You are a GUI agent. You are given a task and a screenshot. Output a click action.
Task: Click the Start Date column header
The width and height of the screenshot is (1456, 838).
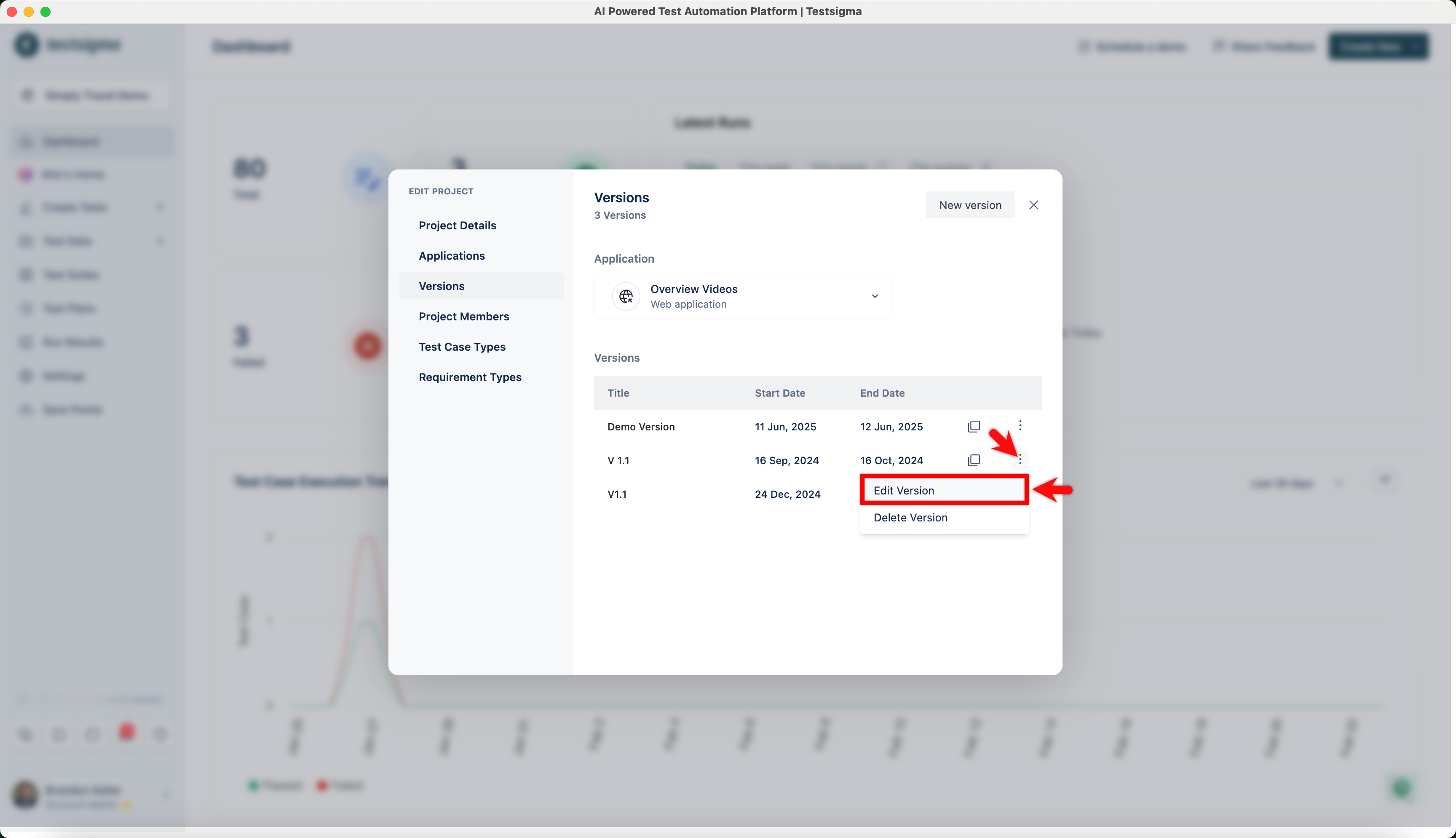click(779, 393)
